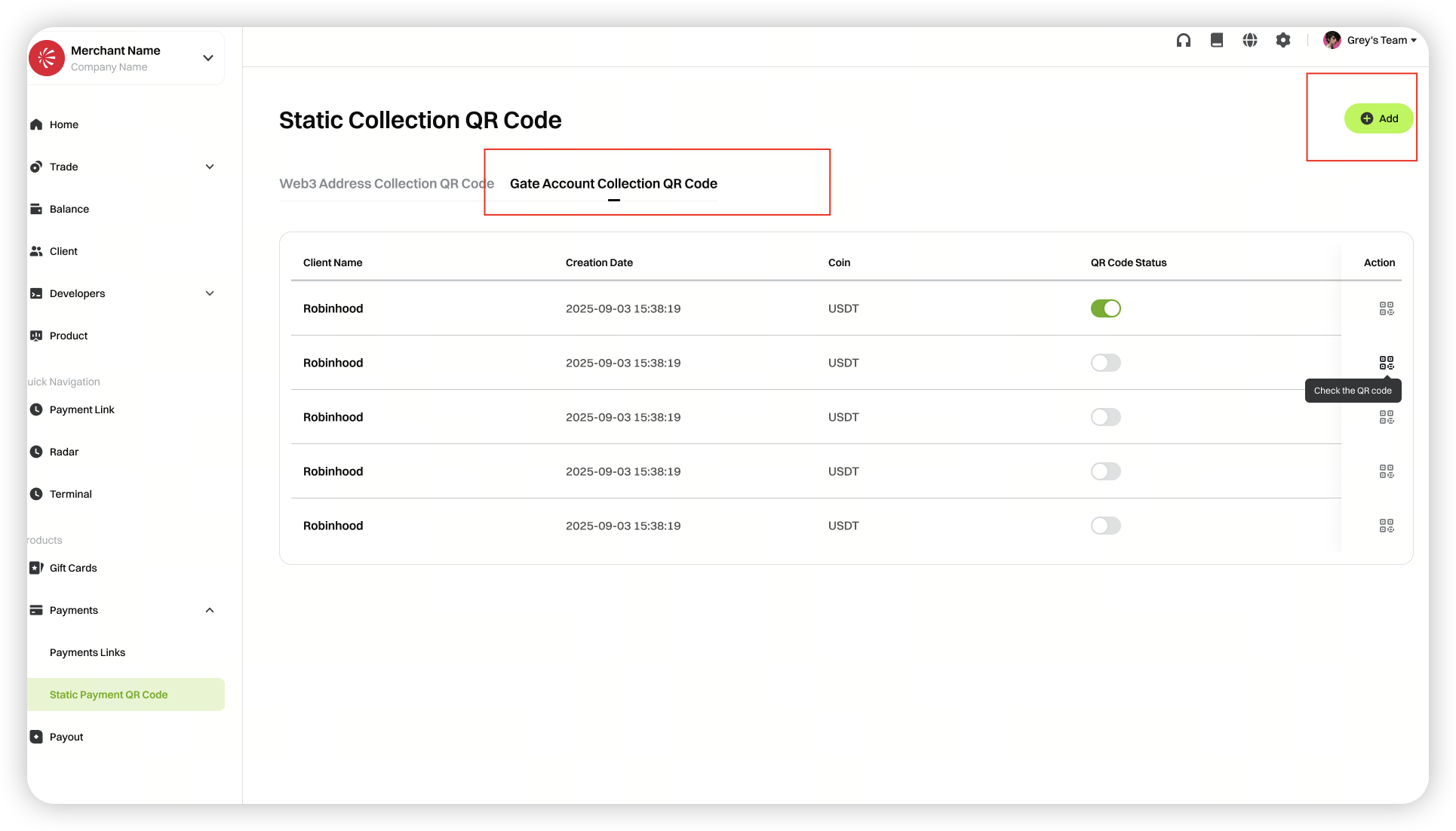The height and width of the screenshot is (831, 1456).
Task: Disable the first row QR status toggle
Action: [x=1105, y=308]
